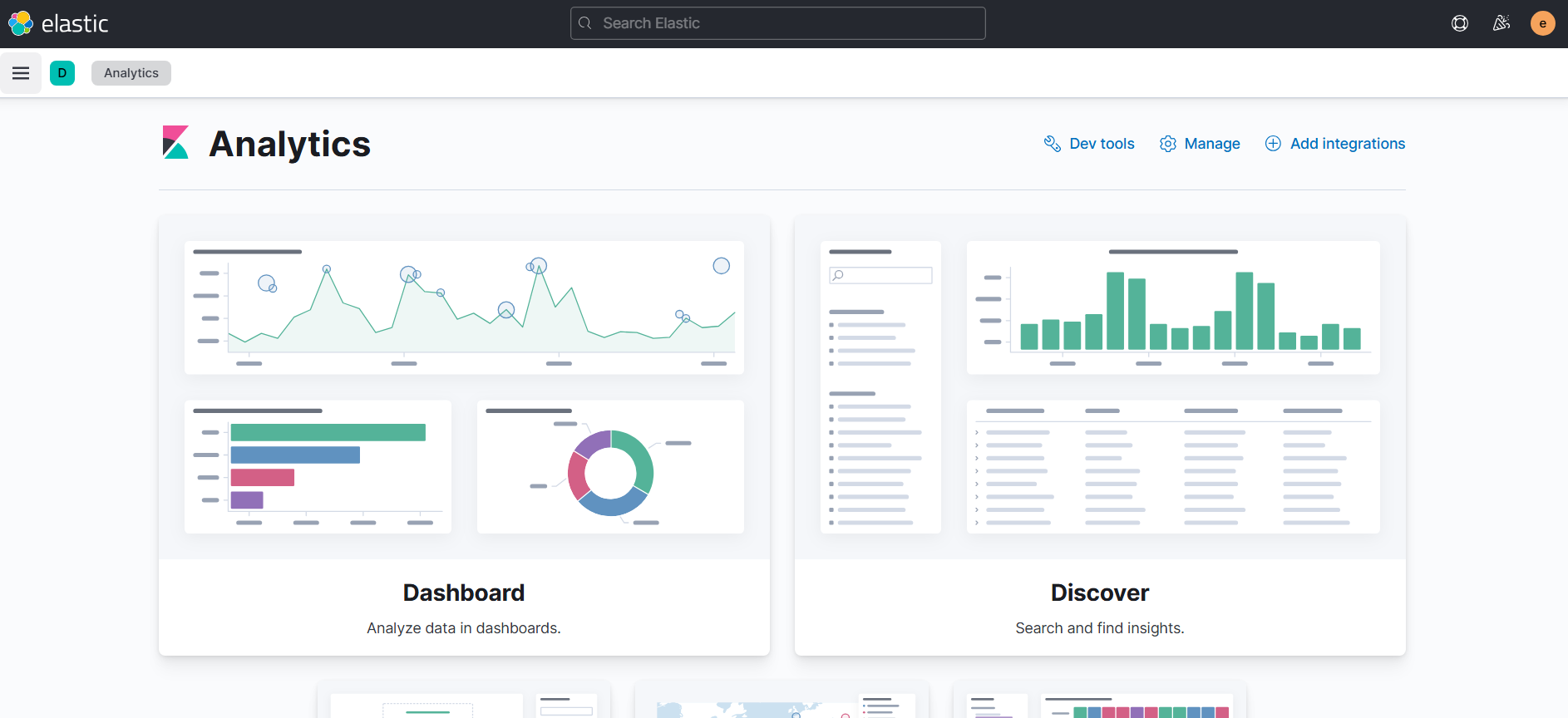Click the Add integrations plus icon
Screen dimensions: 1568x718
point(1273,144)
